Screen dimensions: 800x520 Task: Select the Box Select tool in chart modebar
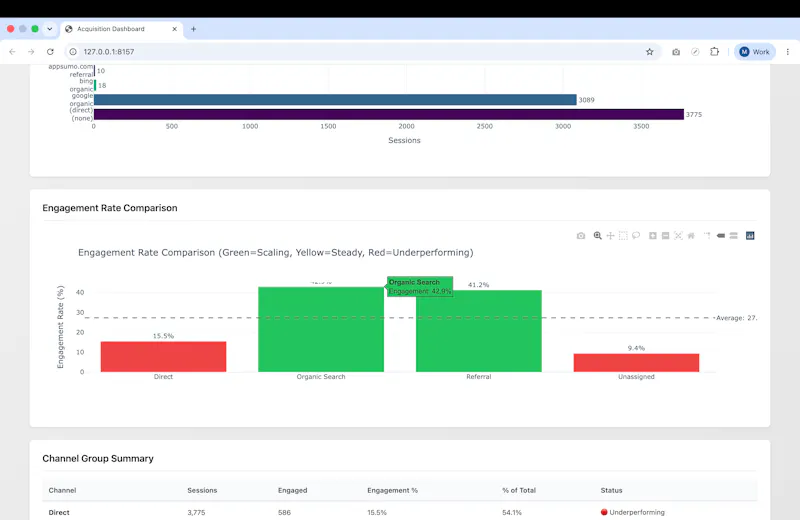[623, 236]
